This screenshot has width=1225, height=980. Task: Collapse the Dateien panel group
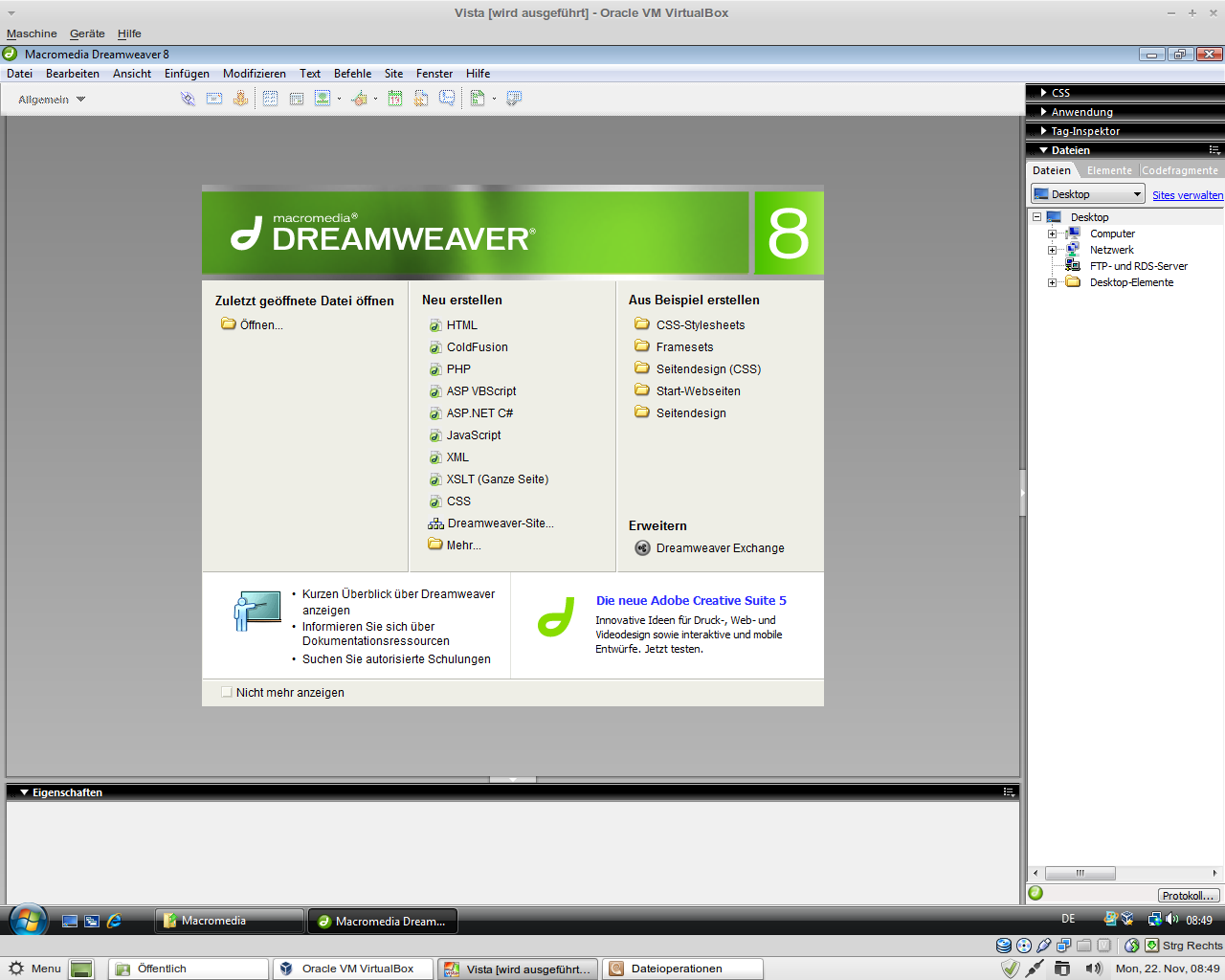click(x=1043, y=150)
